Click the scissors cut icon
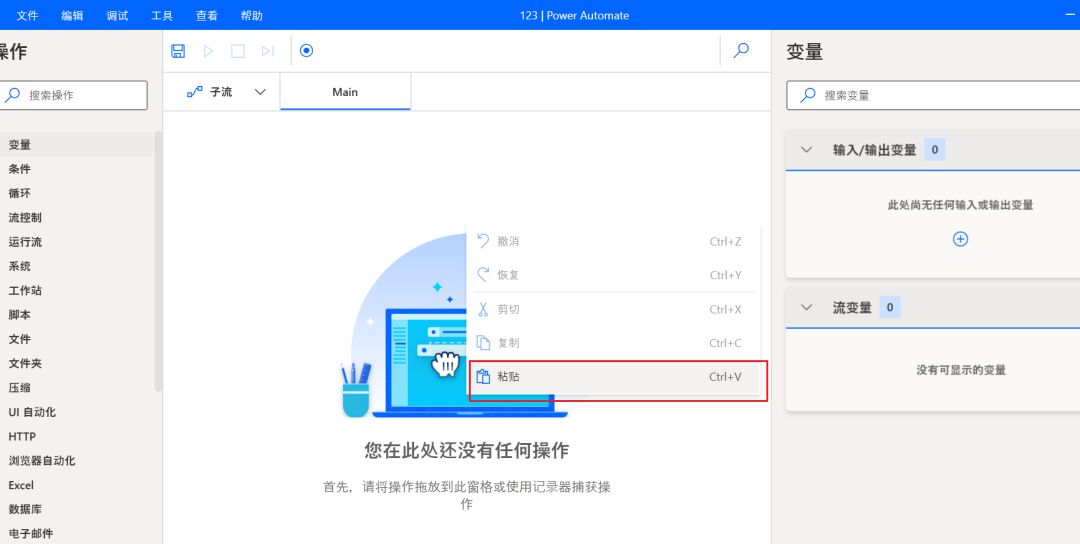The height and width of the screenshot is (544, 1080). point(483,309)
